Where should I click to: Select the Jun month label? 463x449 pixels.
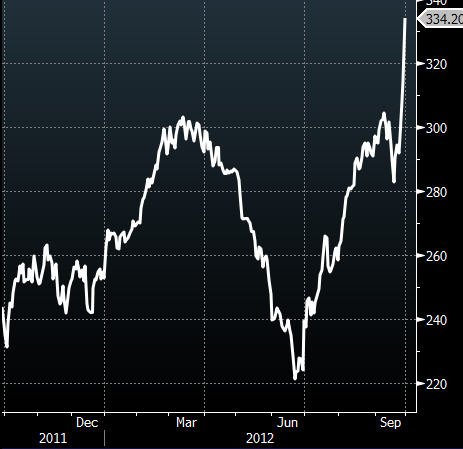287,423
